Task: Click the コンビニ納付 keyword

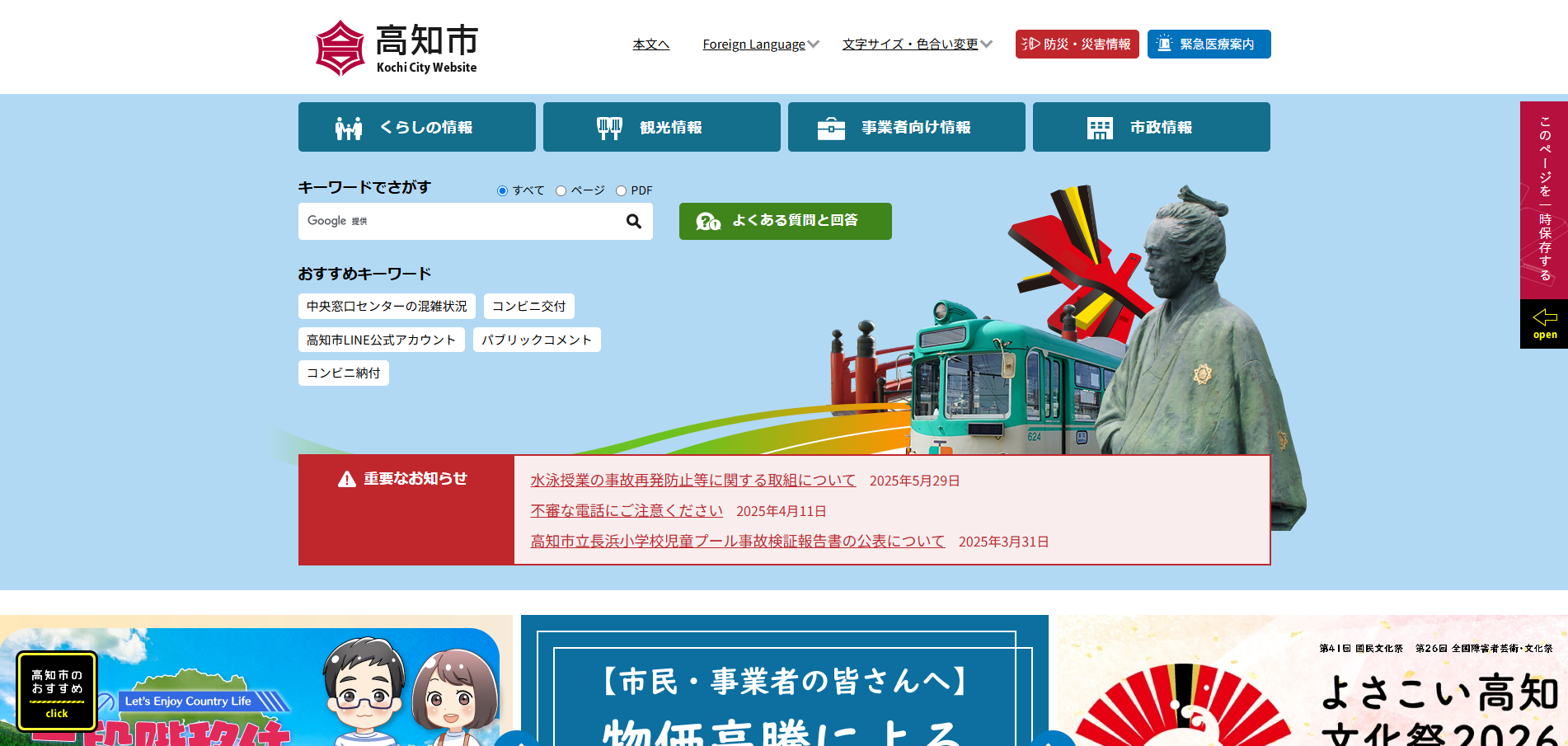Action: [x=344, y=373]
